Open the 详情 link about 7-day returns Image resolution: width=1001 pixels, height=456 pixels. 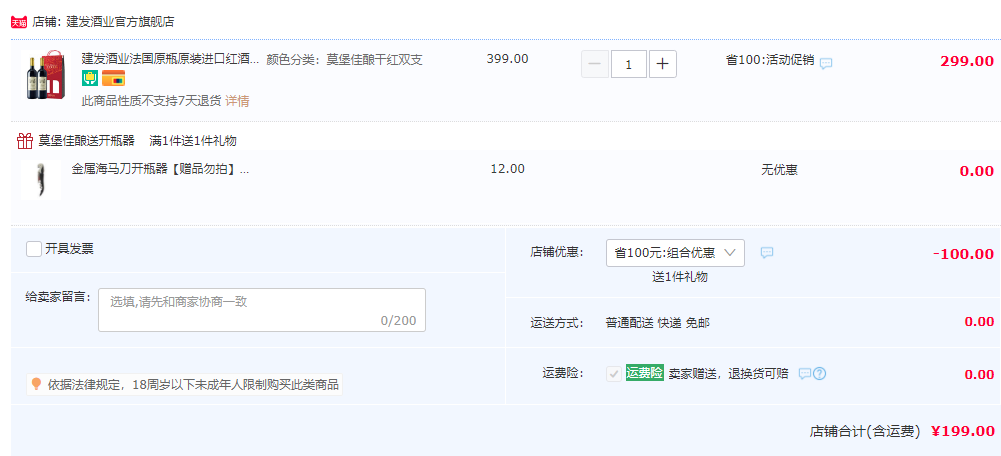pyautogui.click(x=237, y=101)
